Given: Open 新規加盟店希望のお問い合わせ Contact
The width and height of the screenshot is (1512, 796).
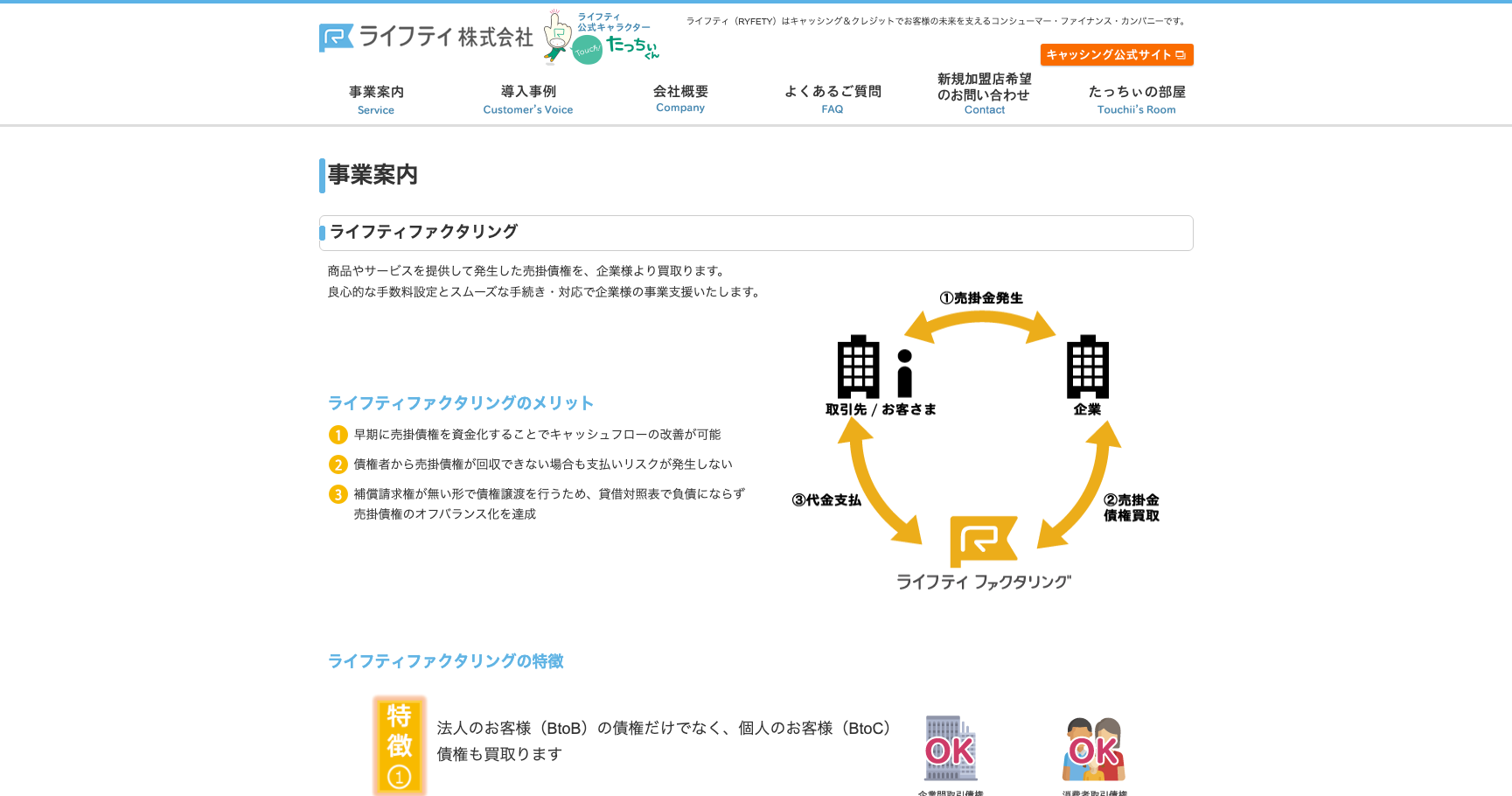Looking at the screenshot, I should pyautogui.click(x=985, y=94).
